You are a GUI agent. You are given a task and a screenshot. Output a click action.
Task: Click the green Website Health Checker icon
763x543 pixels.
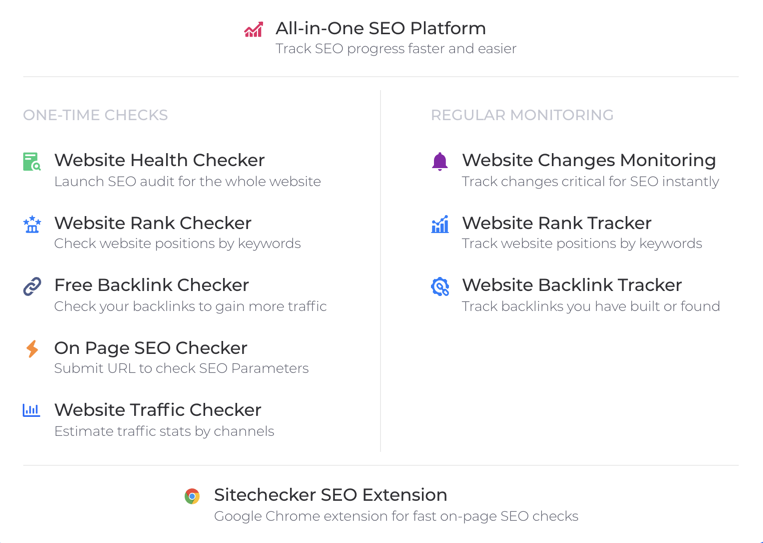pos(32,162)
